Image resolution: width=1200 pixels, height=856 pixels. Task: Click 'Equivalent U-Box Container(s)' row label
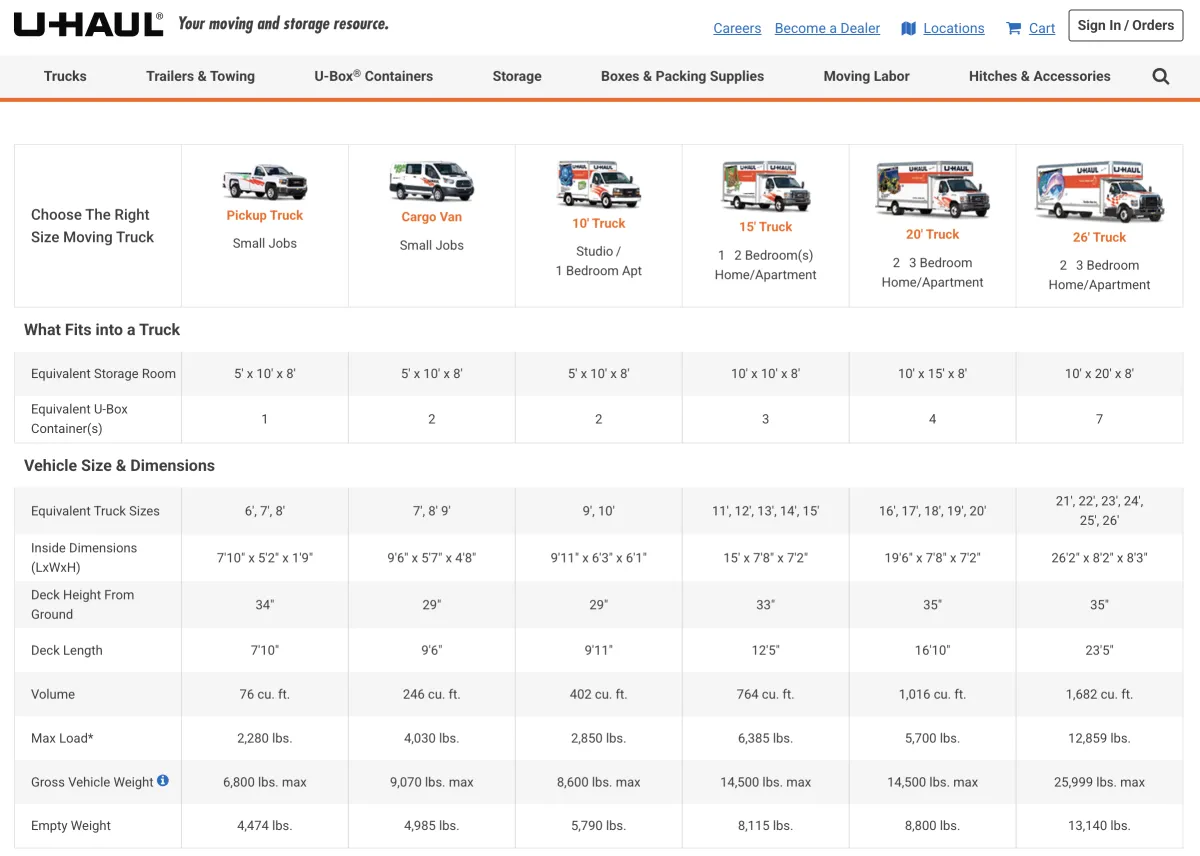click(80, 418)
